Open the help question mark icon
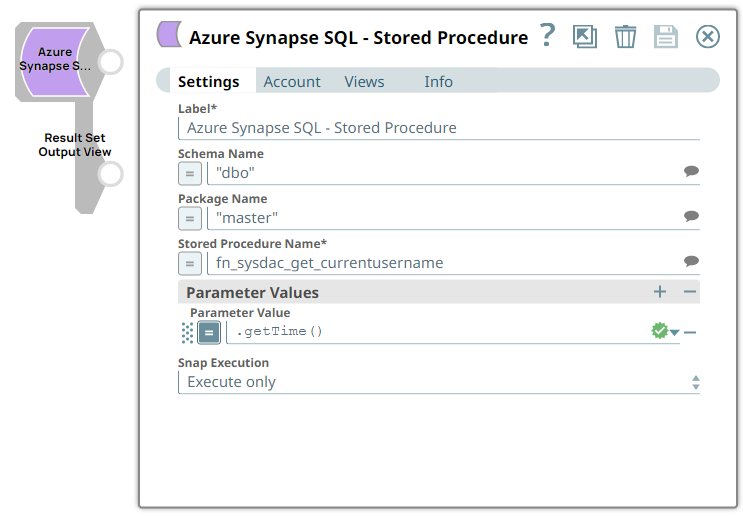The width and height of the screenshot is (743, 516). pos(547,35)
